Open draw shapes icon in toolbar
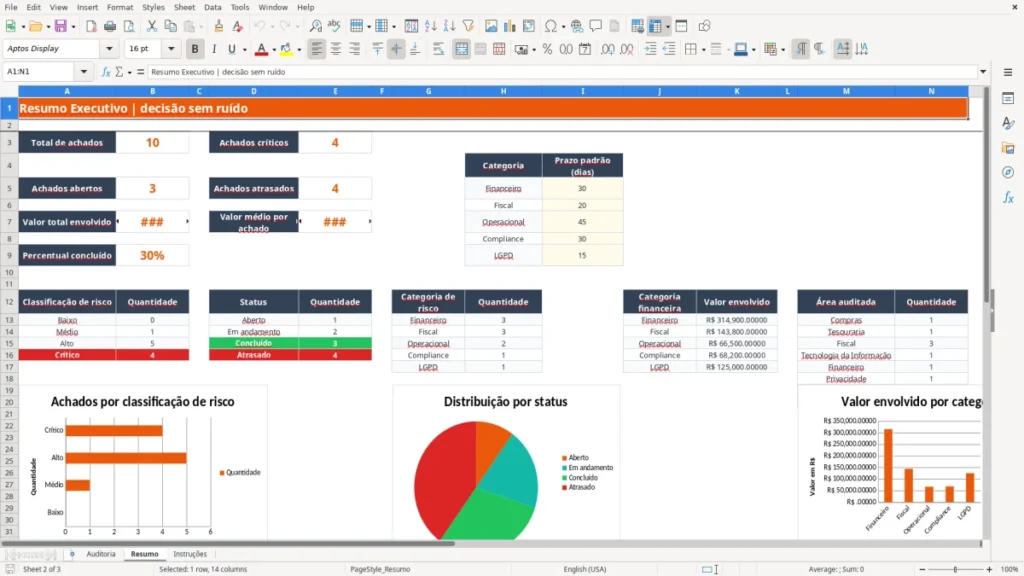The image size is (1024, 576). pyautogui.click(x=704, y=26)
